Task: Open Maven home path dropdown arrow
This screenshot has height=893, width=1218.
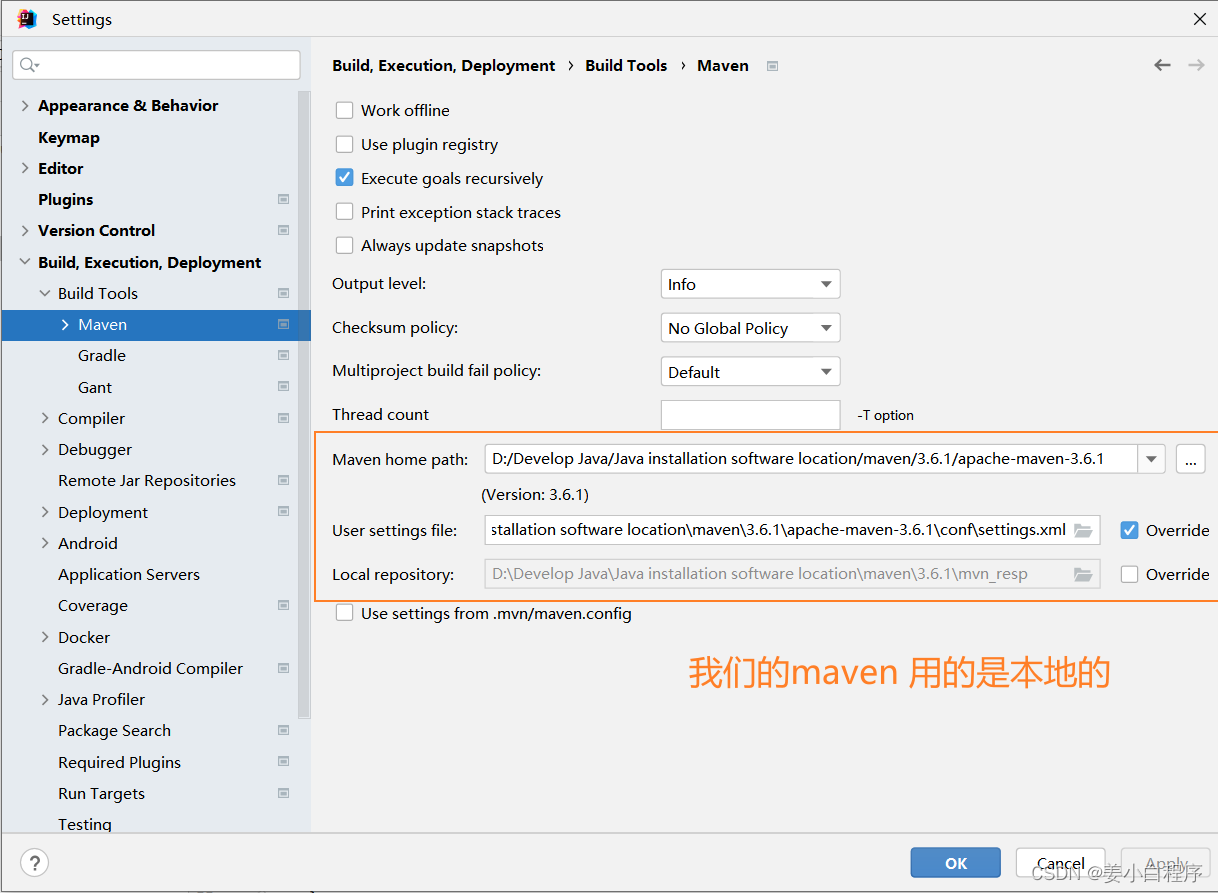Action: pos(1151,459)
